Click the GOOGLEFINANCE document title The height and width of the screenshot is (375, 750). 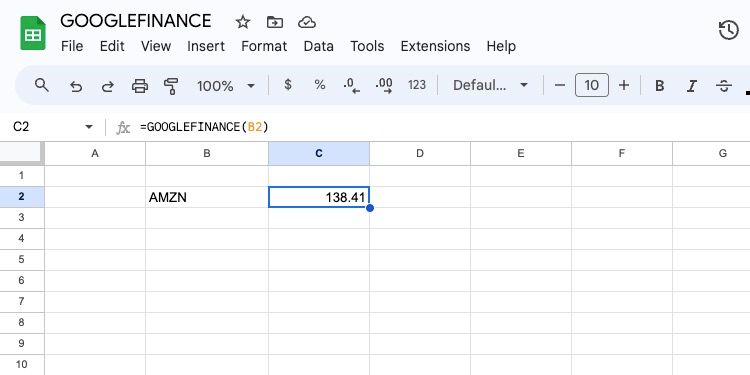click(x=136, y=21)
